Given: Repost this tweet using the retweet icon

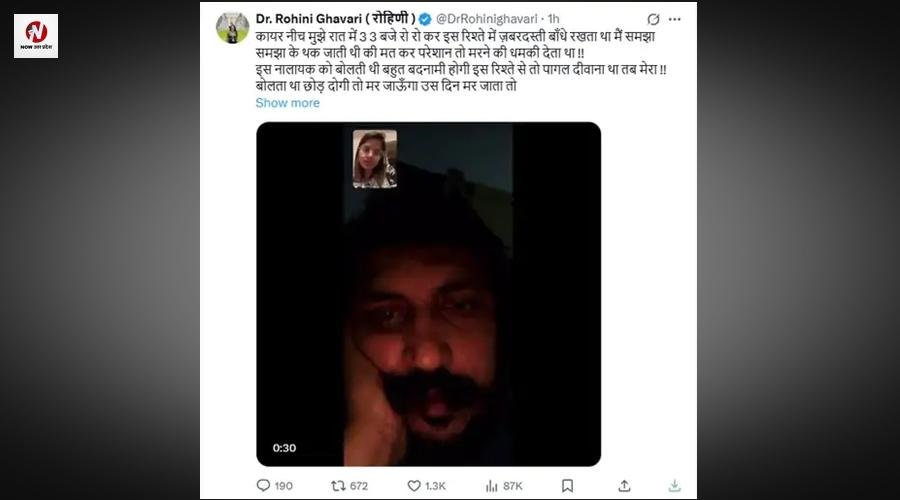Looking at the screenshot, I should pos(339,486).
